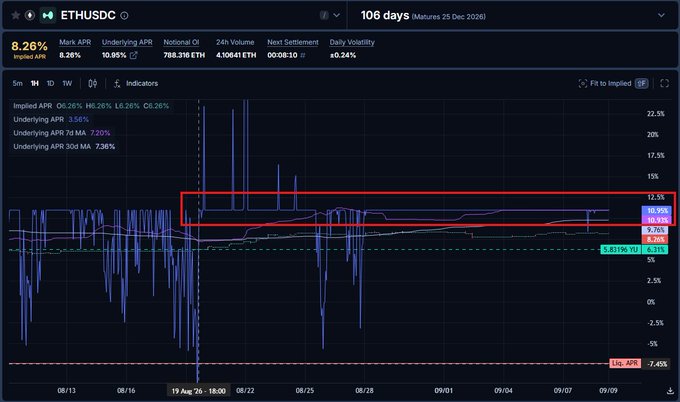Click the Ethereum token icon
Image resolution: width=680 pixels, height=402 pixels.
(29, 16)
